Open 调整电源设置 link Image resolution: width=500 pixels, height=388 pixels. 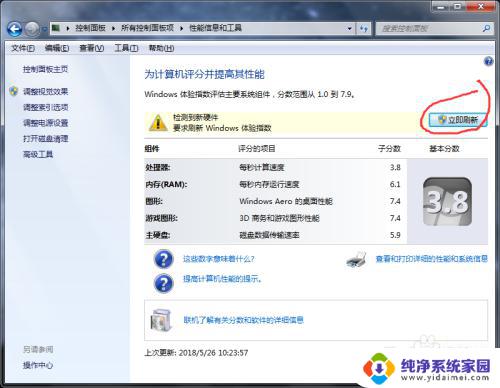click(x=45, y=123)
